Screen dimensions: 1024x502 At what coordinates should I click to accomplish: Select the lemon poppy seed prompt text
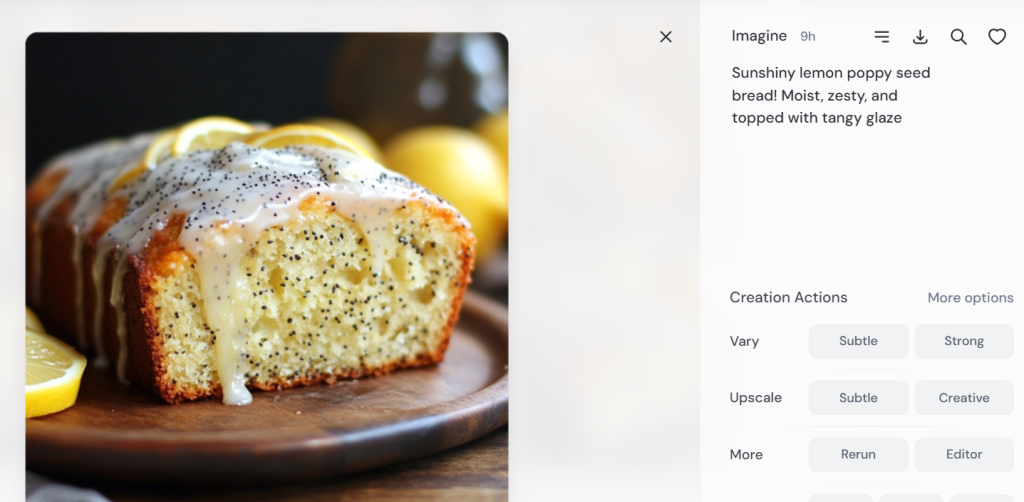point(830,96)
